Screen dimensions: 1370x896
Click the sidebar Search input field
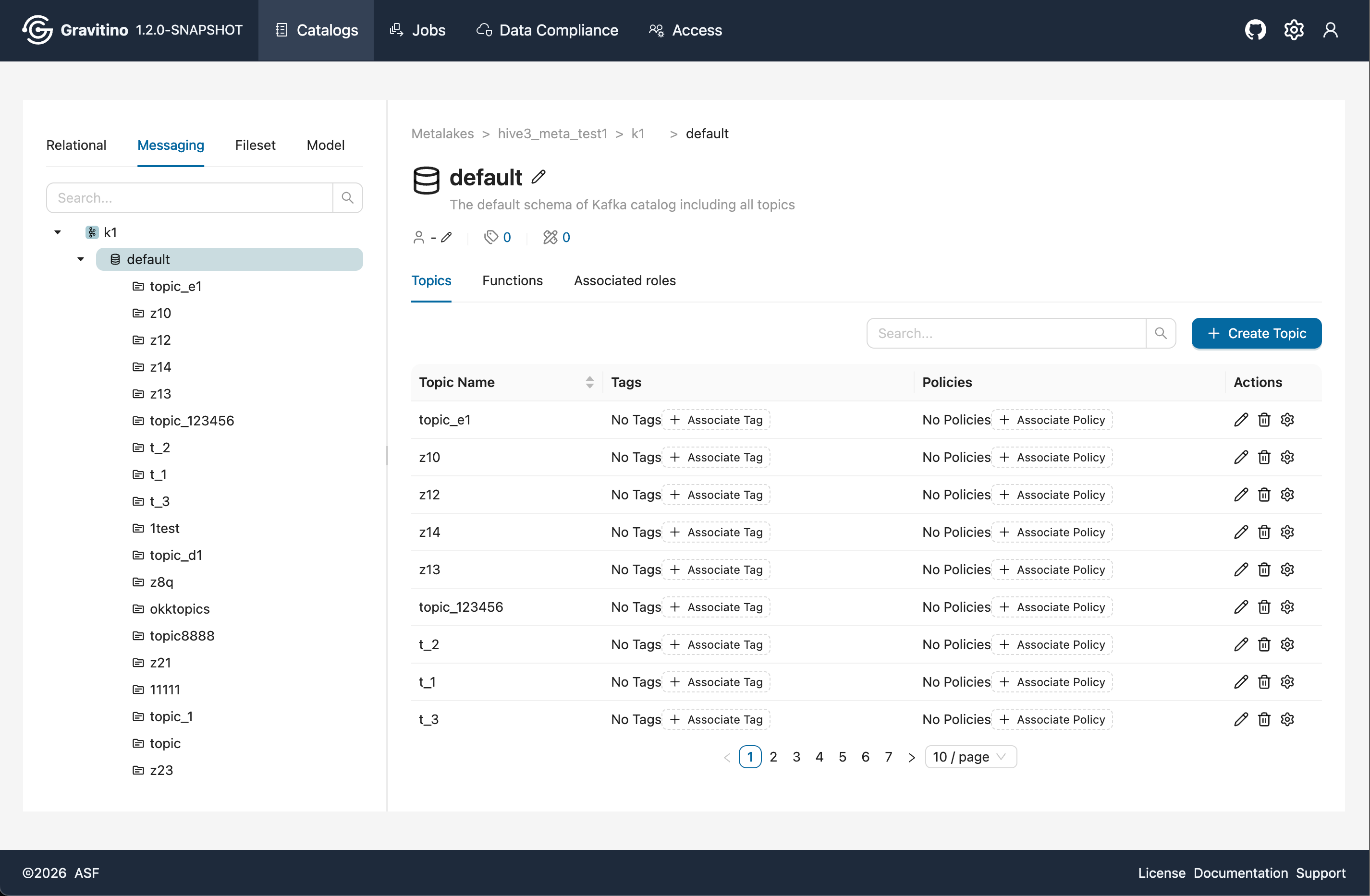(190, 198)
